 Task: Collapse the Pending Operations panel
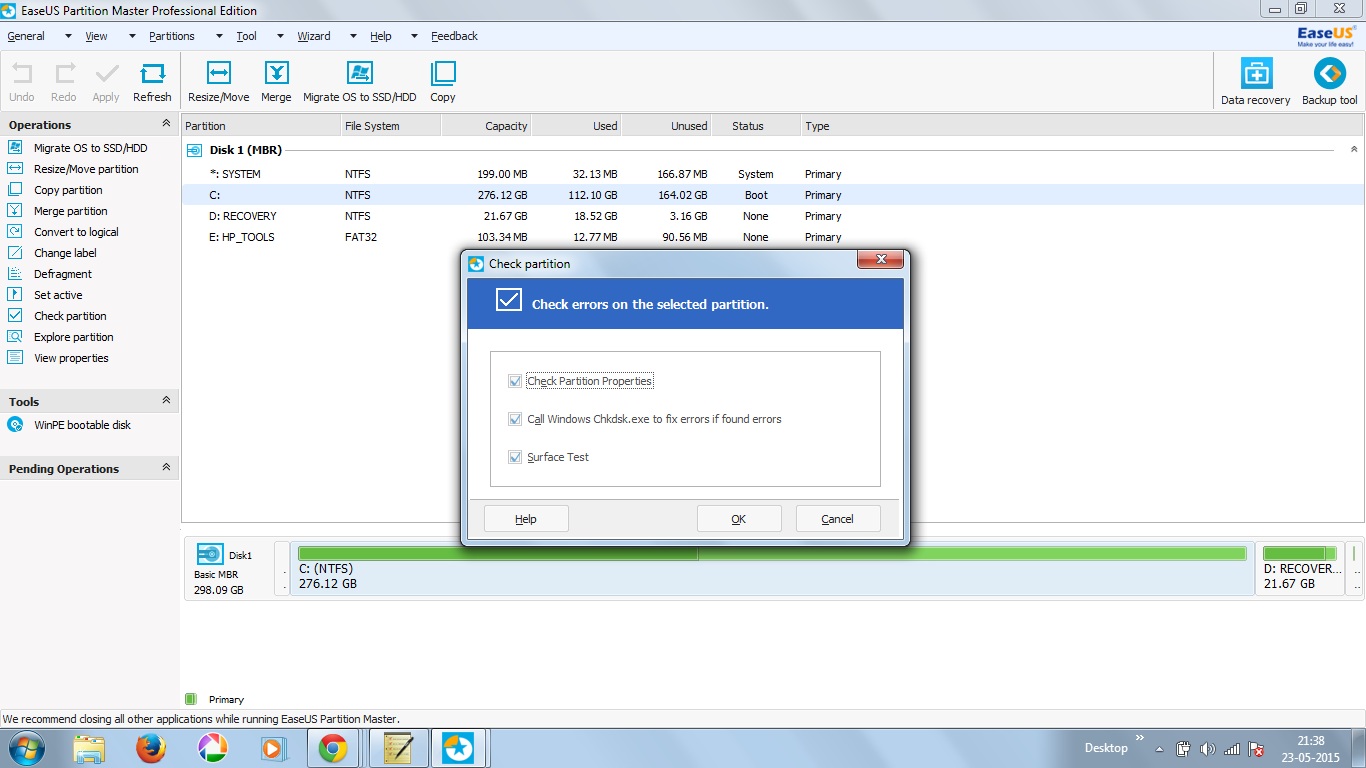tap(166, 467)
